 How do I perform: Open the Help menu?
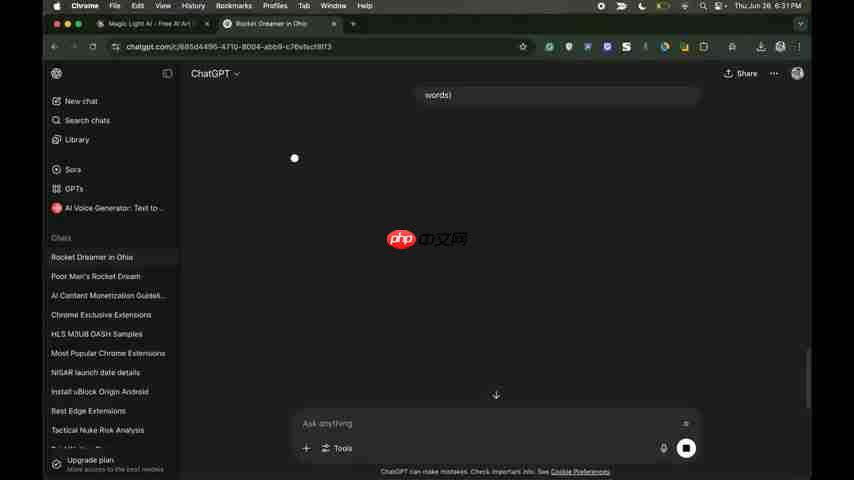pyautogui.click(x=365, y=6)
